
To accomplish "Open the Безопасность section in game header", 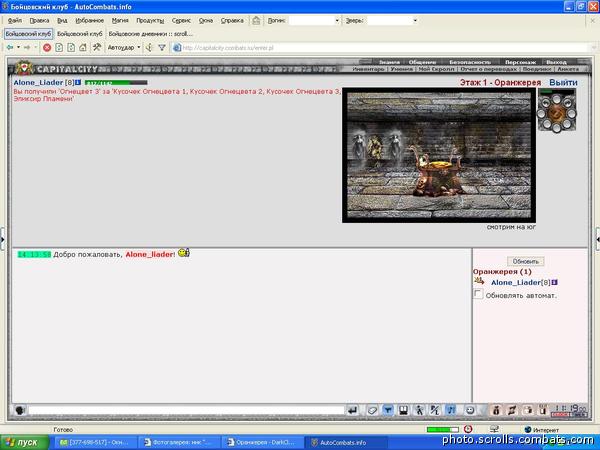I will [470, 62].
